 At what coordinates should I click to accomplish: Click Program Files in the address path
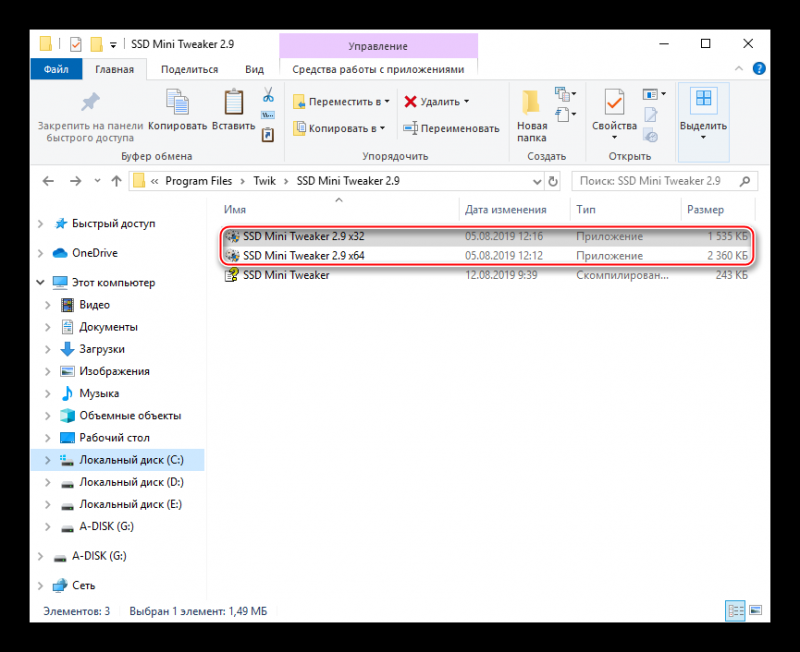(198, 181)
